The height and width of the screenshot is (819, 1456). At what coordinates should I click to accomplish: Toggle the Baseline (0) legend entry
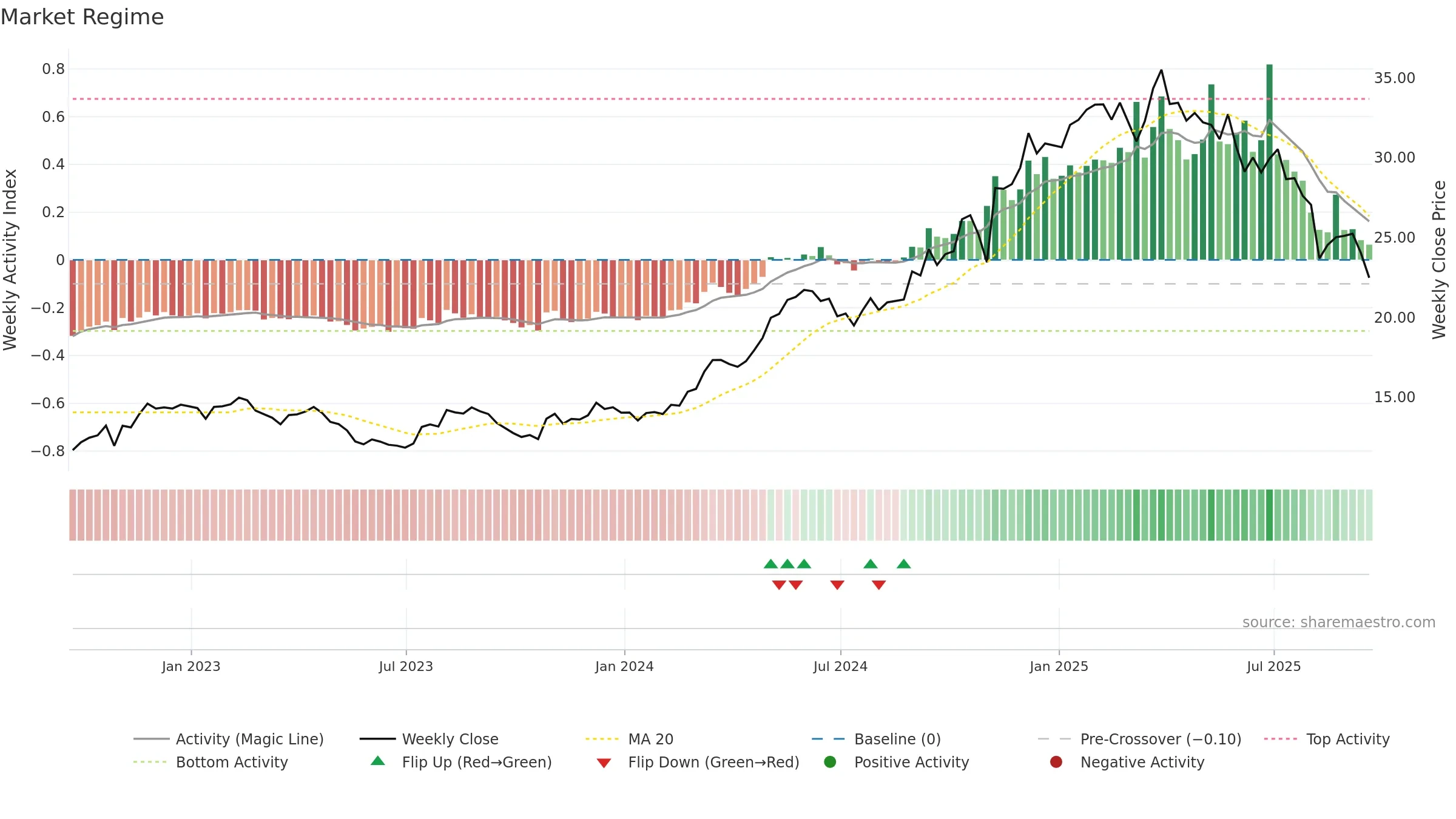(876, 739)
